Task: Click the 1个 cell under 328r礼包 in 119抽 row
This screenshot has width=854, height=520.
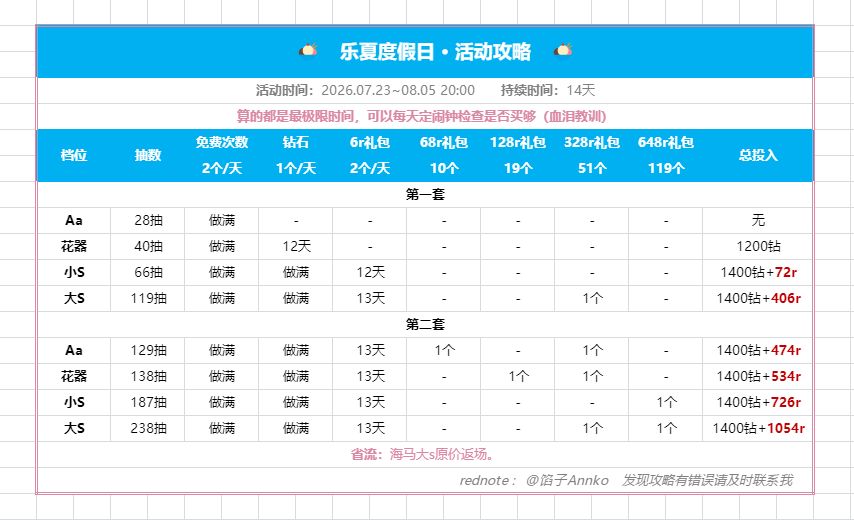Action: (592, 298)
